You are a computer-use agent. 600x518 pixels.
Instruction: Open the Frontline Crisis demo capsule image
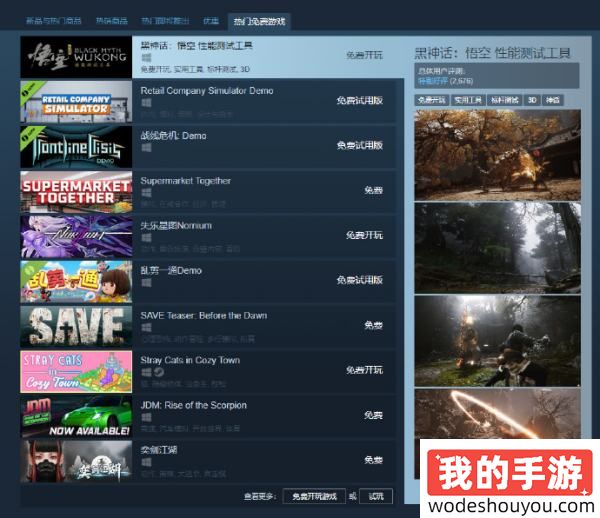click(76, 147)
